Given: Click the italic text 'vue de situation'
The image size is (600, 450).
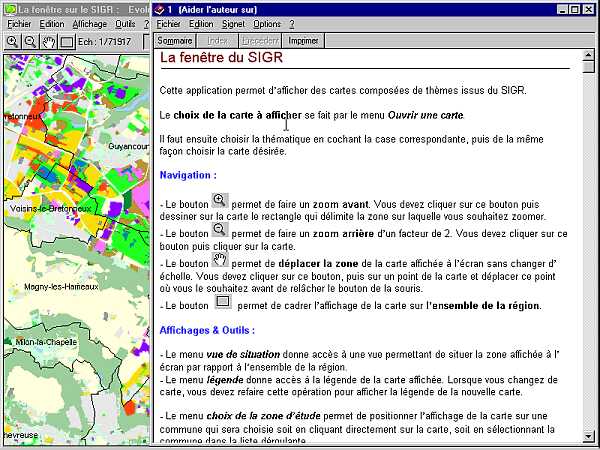Looking at the screenshot, I should 243,354.
